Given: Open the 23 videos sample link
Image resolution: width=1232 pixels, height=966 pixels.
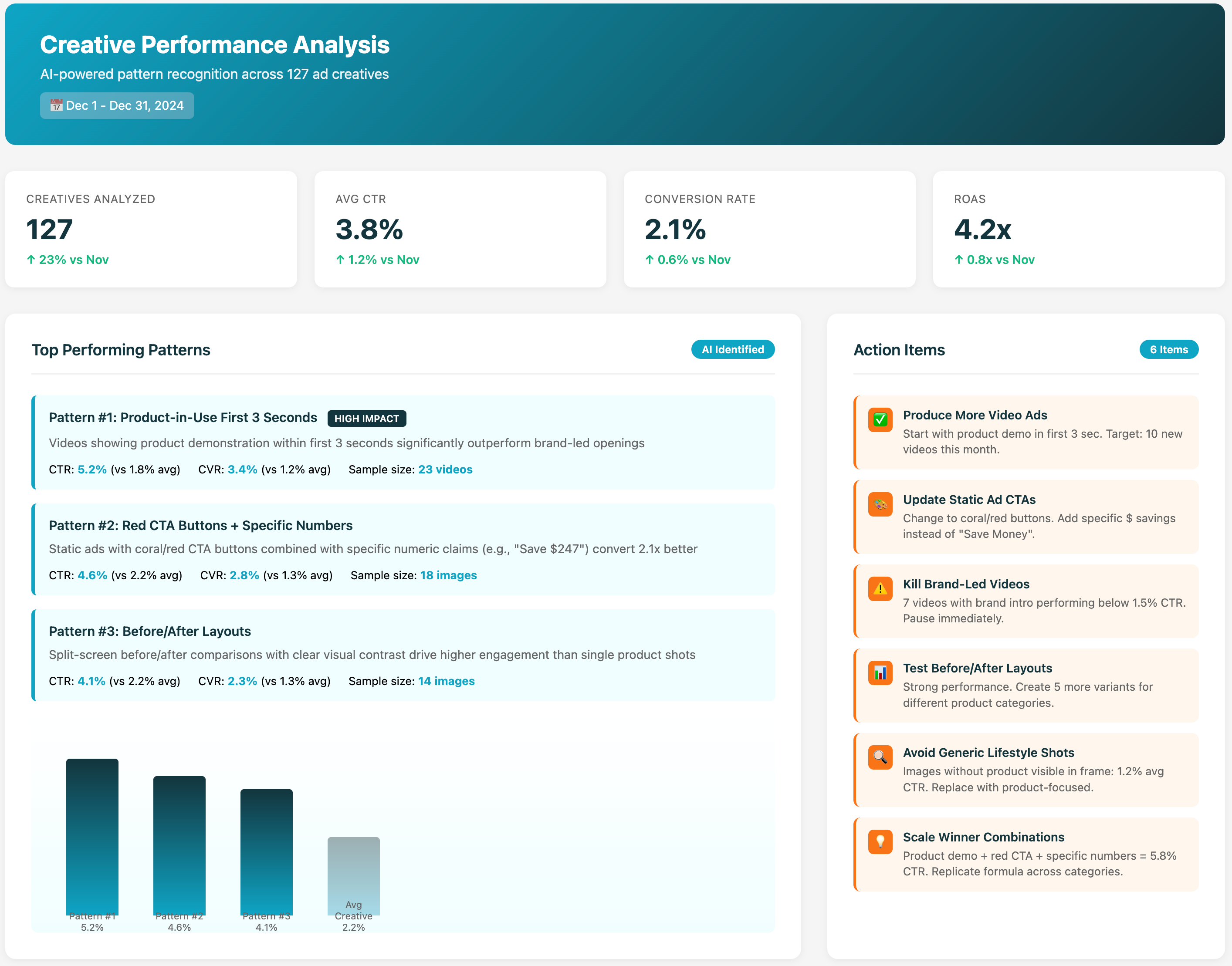Looking at the screenshot, I should pos(445,469).
